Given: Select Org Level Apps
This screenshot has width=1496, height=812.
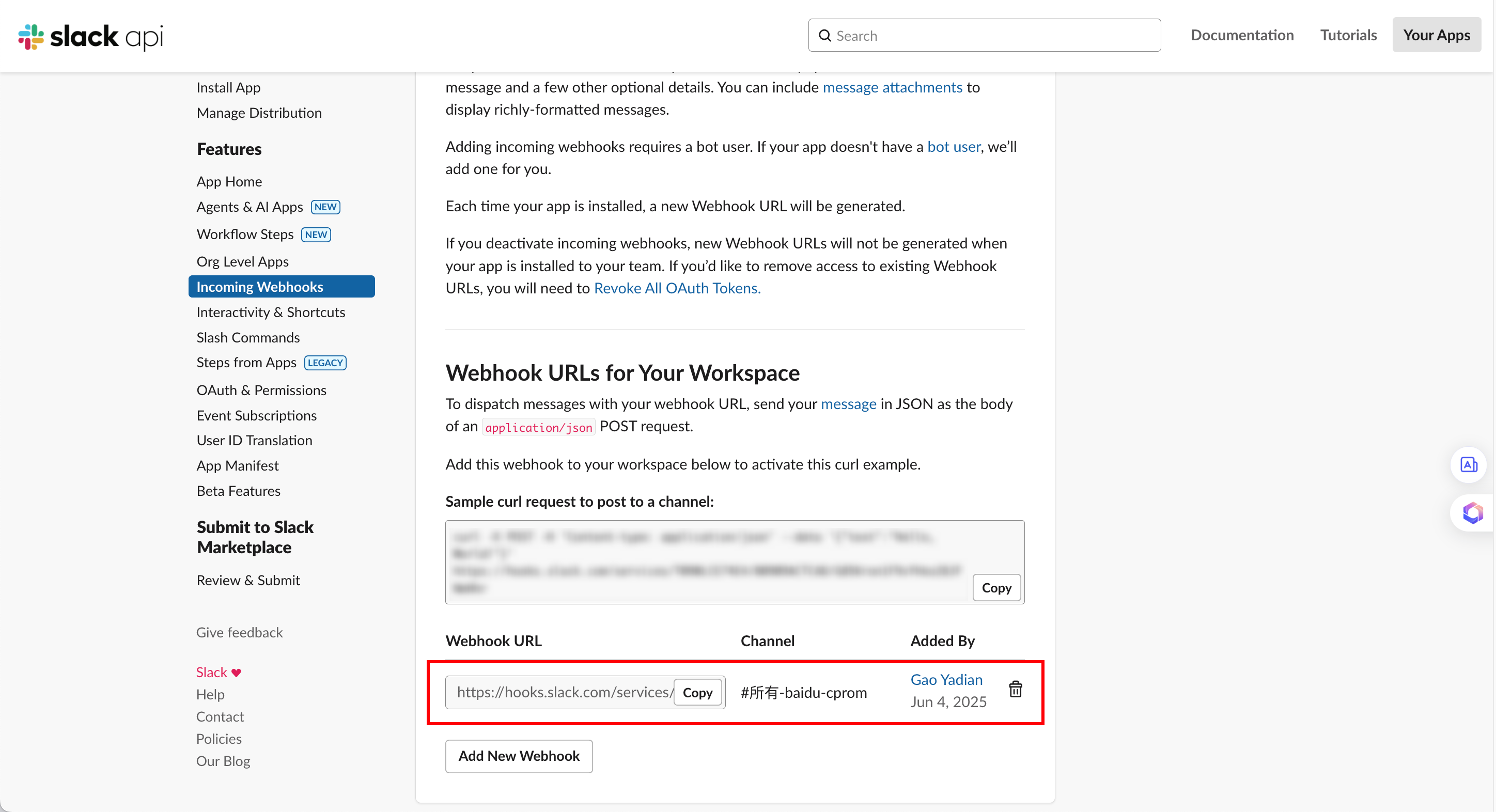Looking at the screenshot, I should click(242, 261).
